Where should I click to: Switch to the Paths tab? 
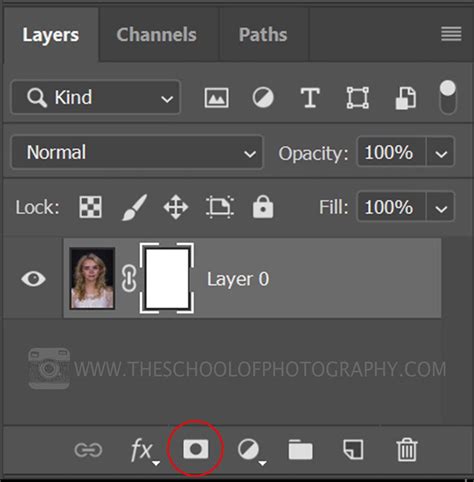263,35
